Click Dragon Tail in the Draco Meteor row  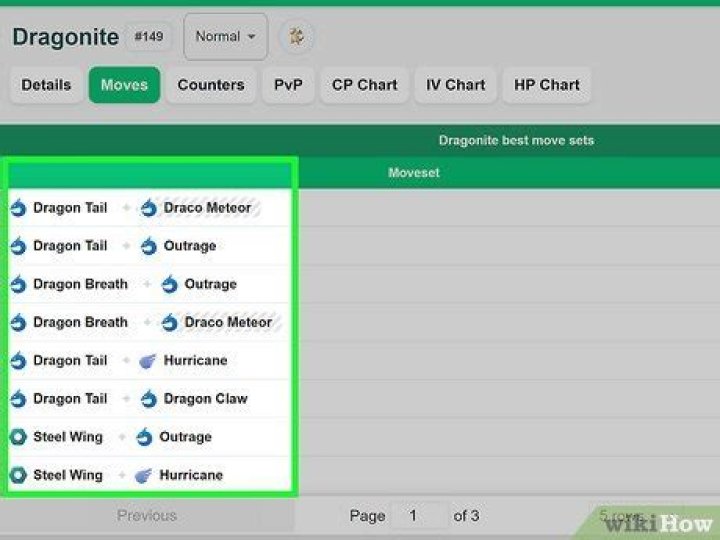point(70,208)
